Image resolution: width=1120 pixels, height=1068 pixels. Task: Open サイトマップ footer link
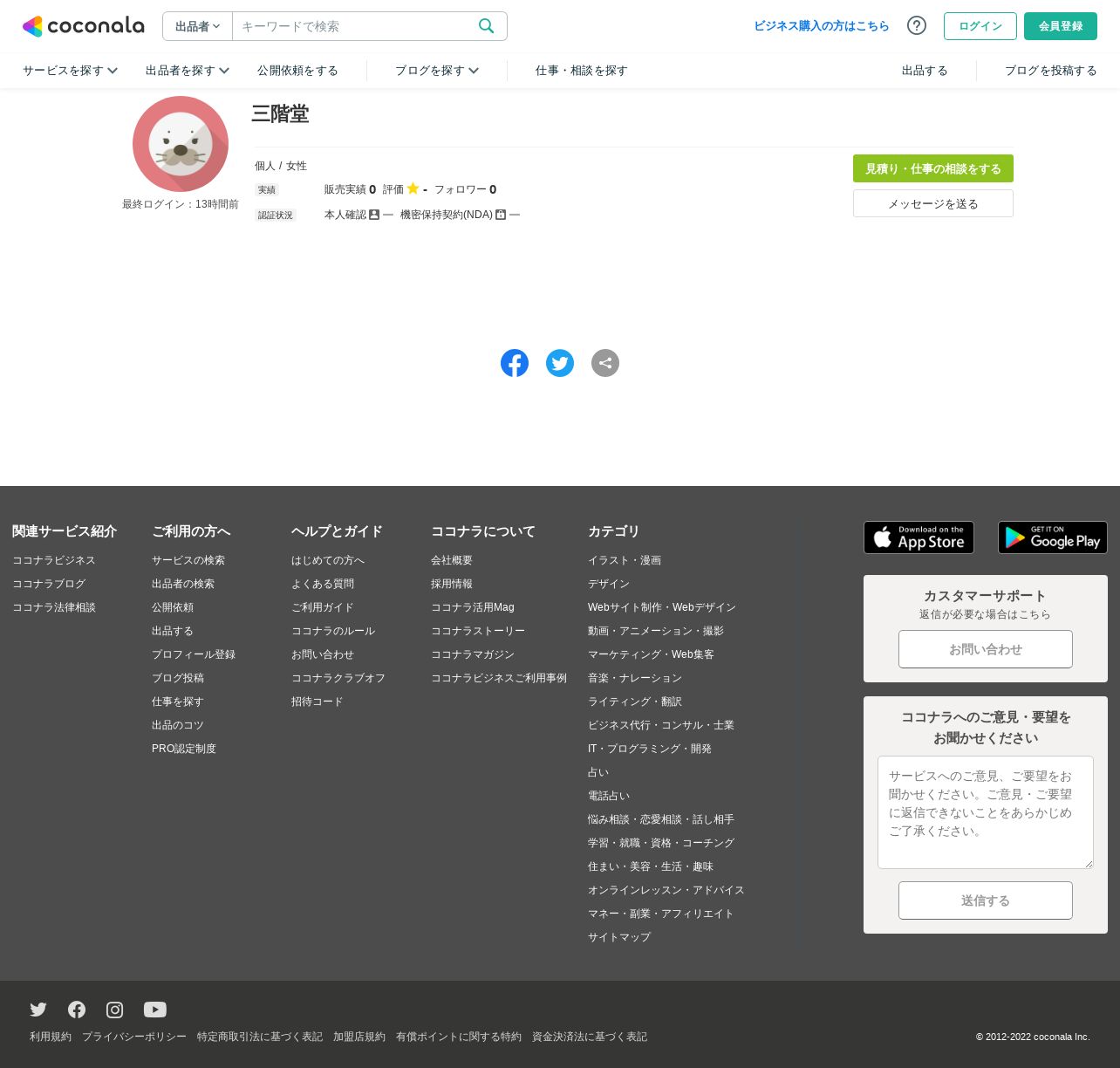click(x=619, y=937)
